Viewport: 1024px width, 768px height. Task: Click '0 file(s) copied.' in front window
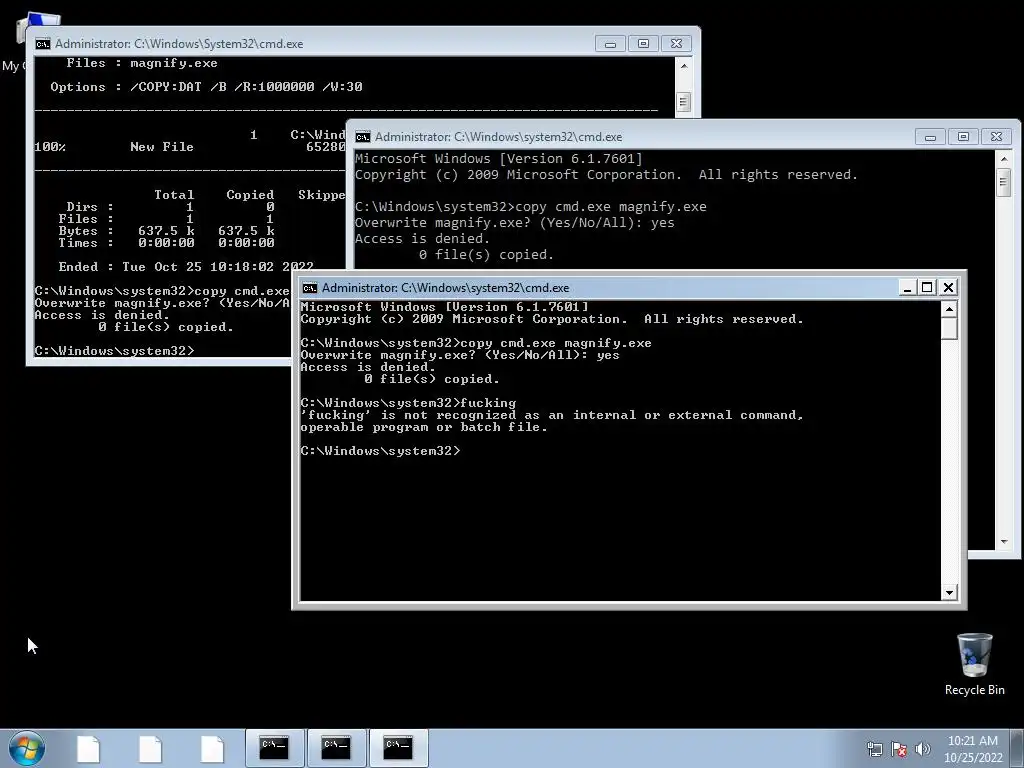(x=432, y=379)
